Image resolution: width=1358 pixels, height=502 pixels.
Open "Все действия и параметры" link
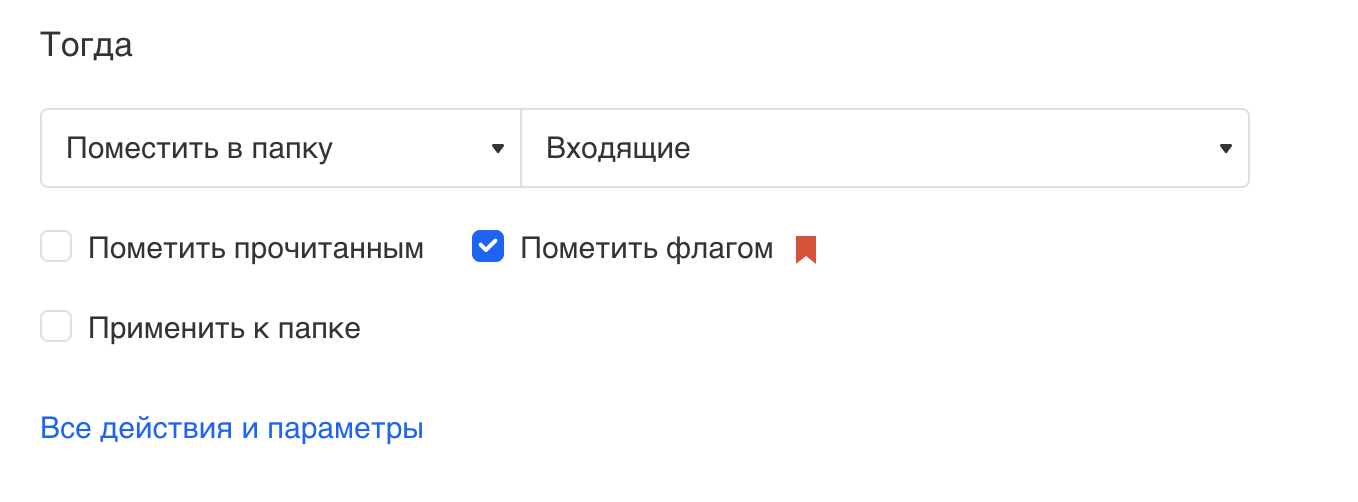[232, 429]
